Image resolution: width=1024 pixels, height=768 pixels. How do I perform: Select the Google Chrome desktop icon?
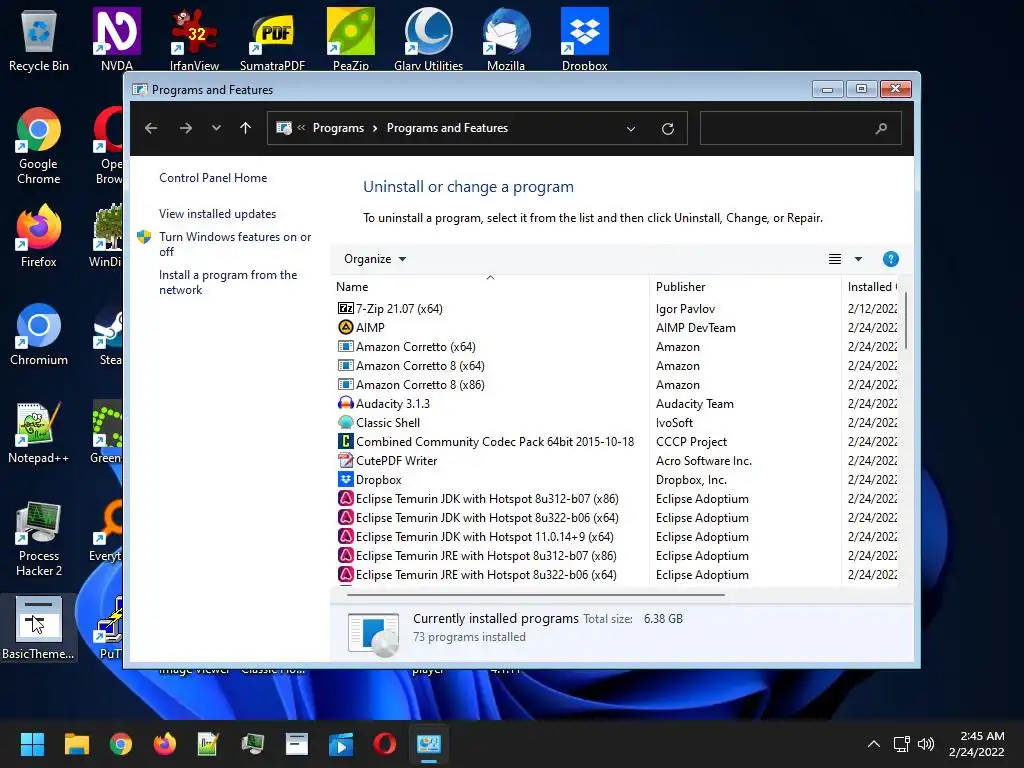(39, 146)
